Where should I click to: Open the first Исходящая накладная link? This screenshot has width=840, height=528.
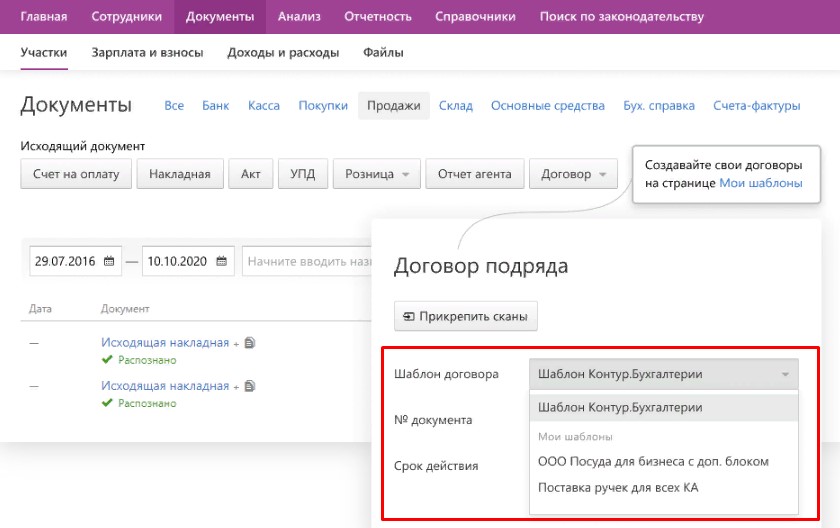point(165,343)
